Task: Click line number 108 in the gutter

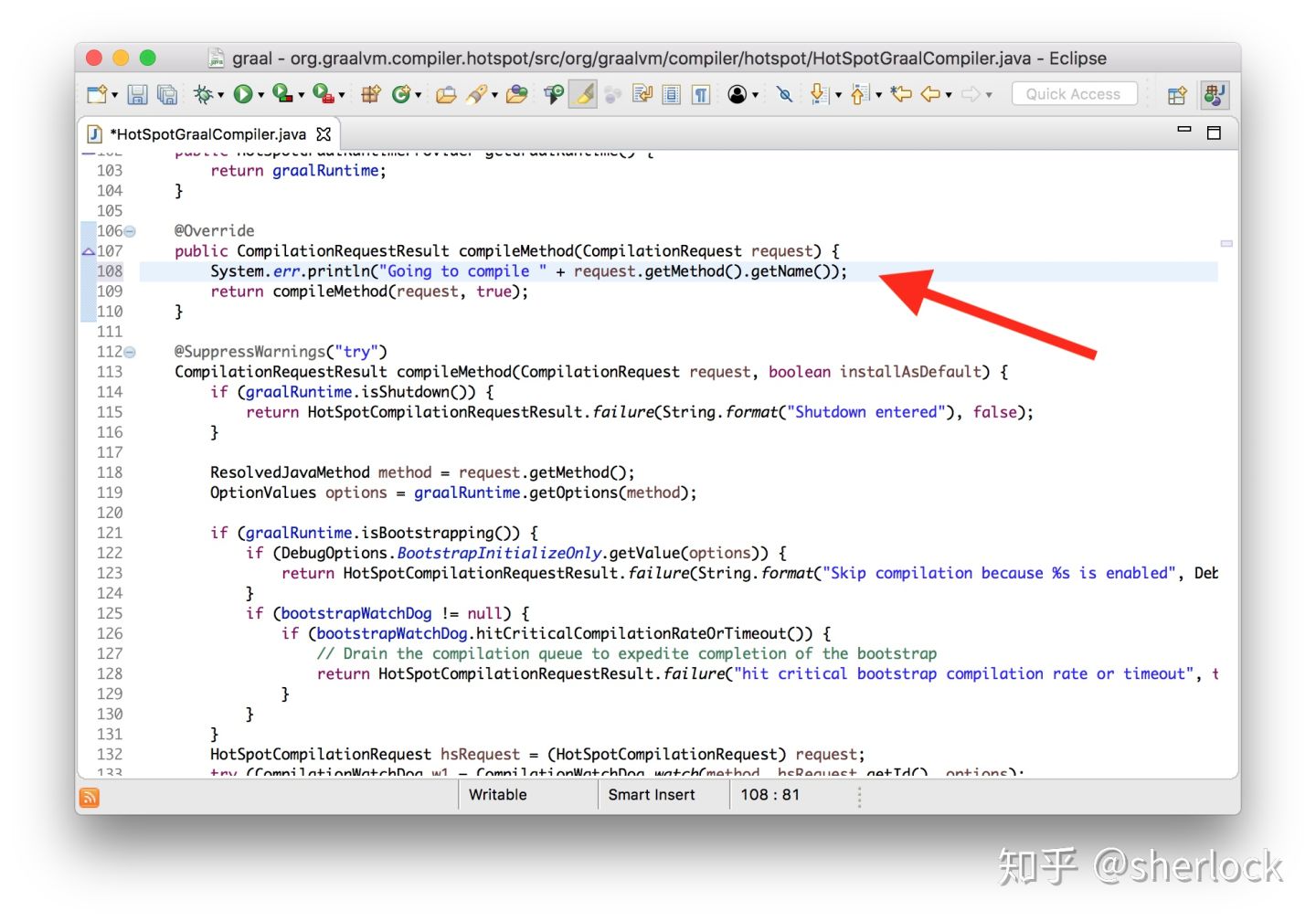Action: point(110,271)
